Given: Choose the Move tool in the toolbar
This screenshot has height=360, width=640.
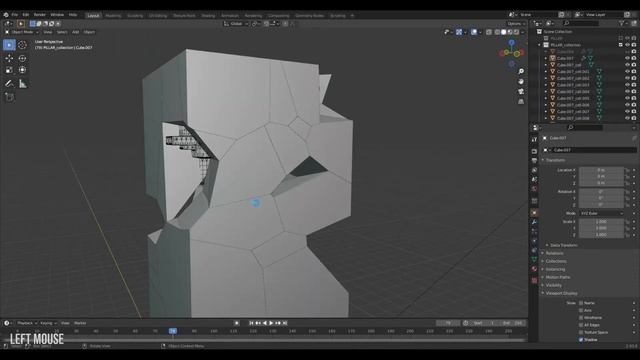Looking at the screenshot, I should pos(9,58).
